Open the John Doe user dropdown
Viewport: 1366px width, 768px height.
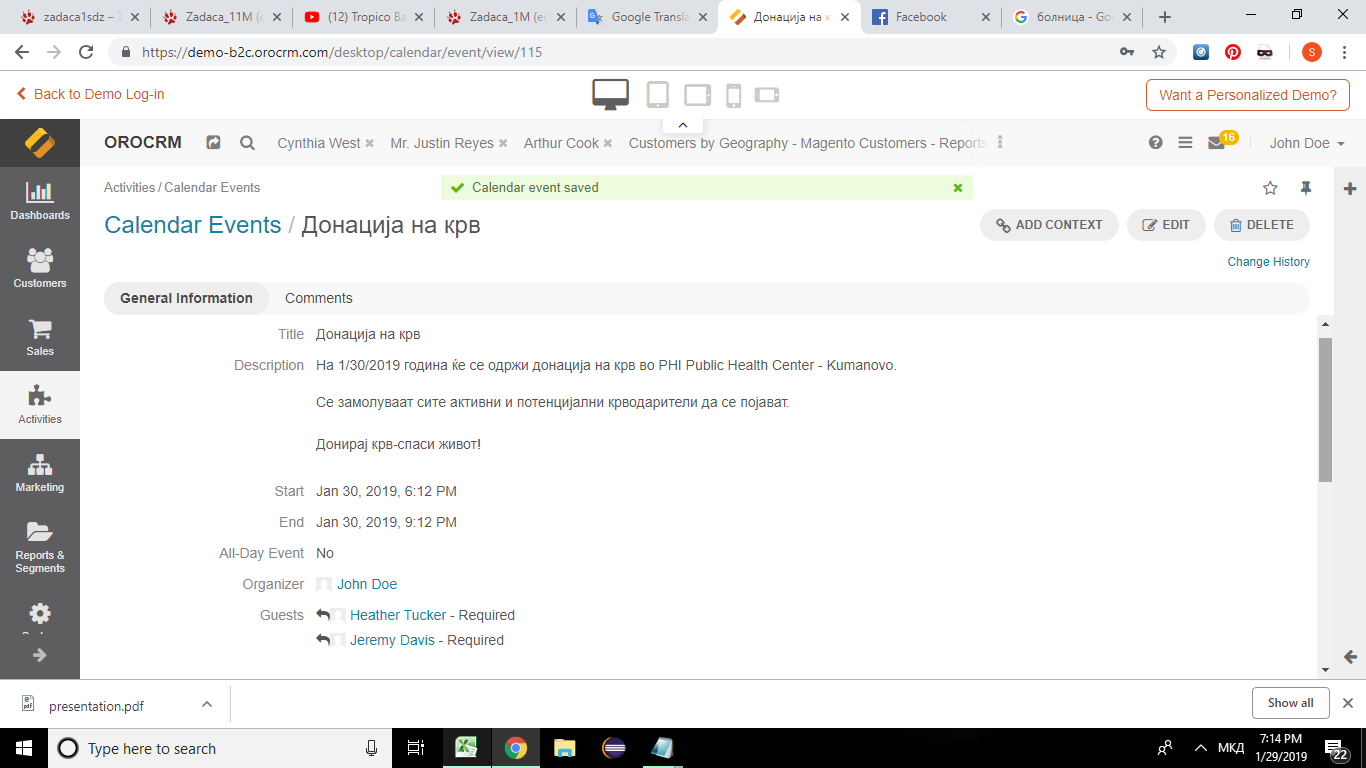click(x=1306, y=143)
